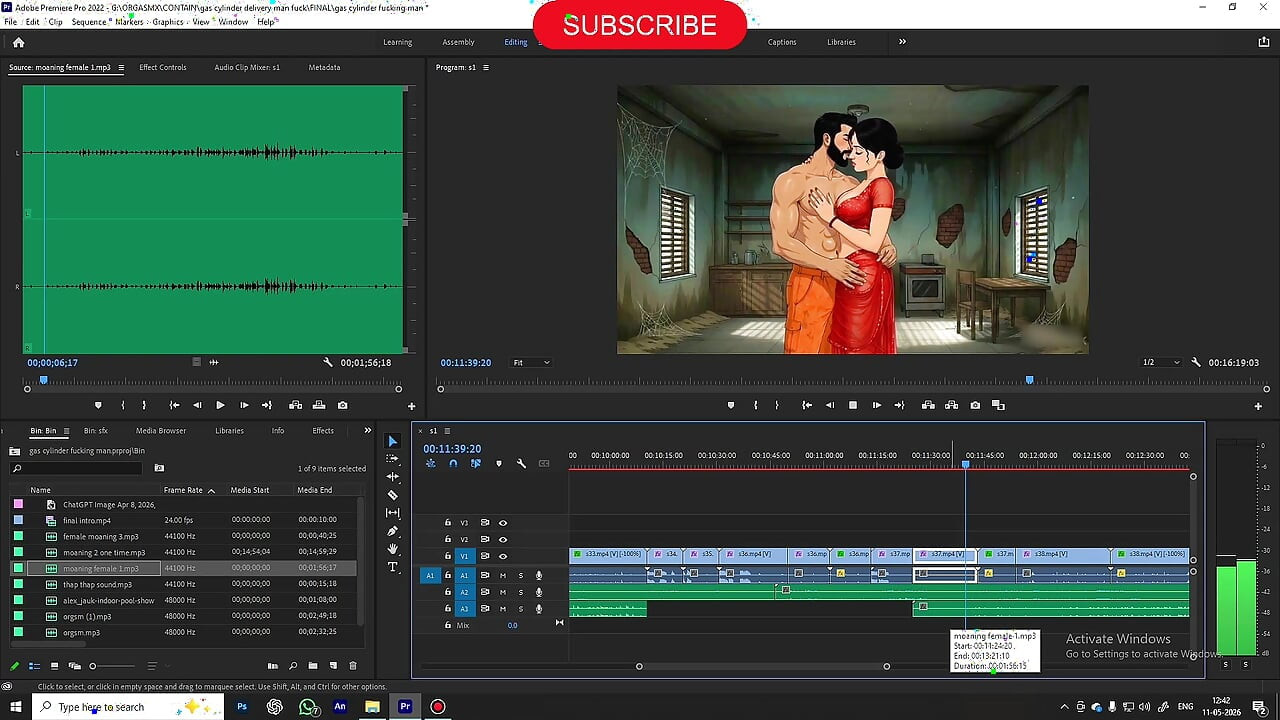Play clip in Source monitor
Viewport: 1280px width, 720px height.
220,405
